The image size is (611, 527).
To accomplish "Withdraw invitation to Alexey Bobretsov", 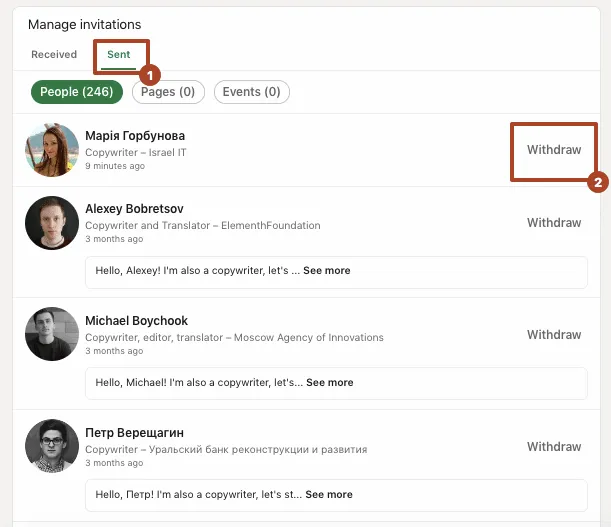I will pyautogui.click(x=554, y=223).
